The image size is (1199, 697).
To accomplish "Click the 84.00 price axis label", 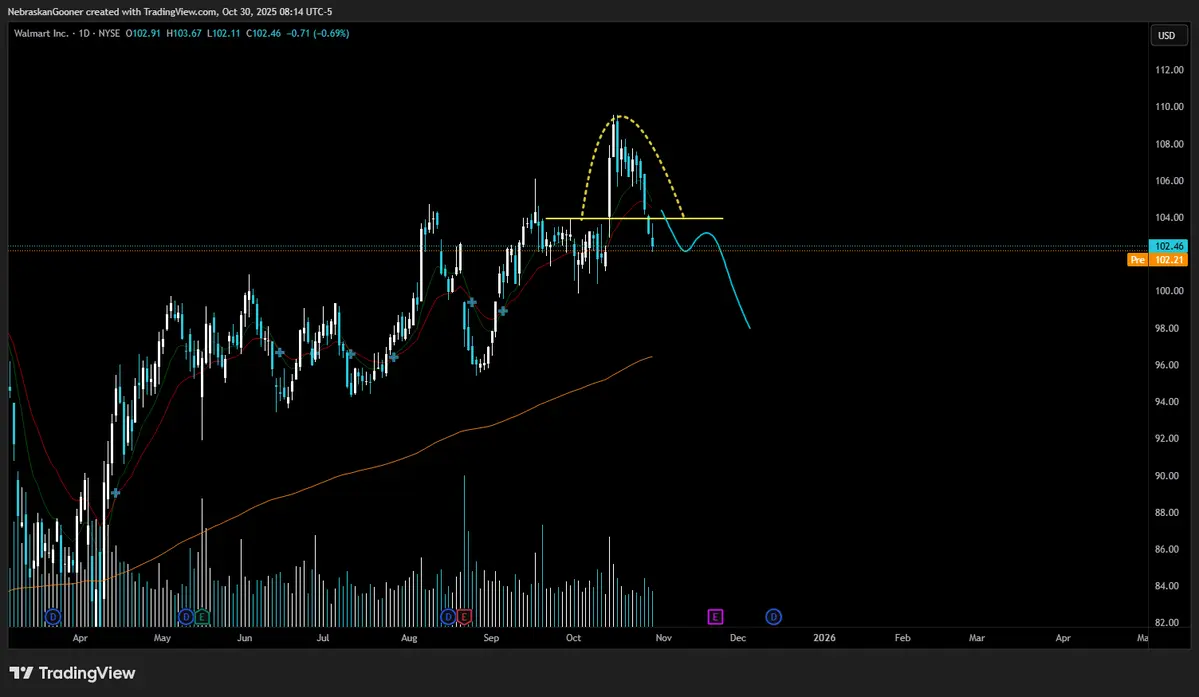I will click(1169, 585).
